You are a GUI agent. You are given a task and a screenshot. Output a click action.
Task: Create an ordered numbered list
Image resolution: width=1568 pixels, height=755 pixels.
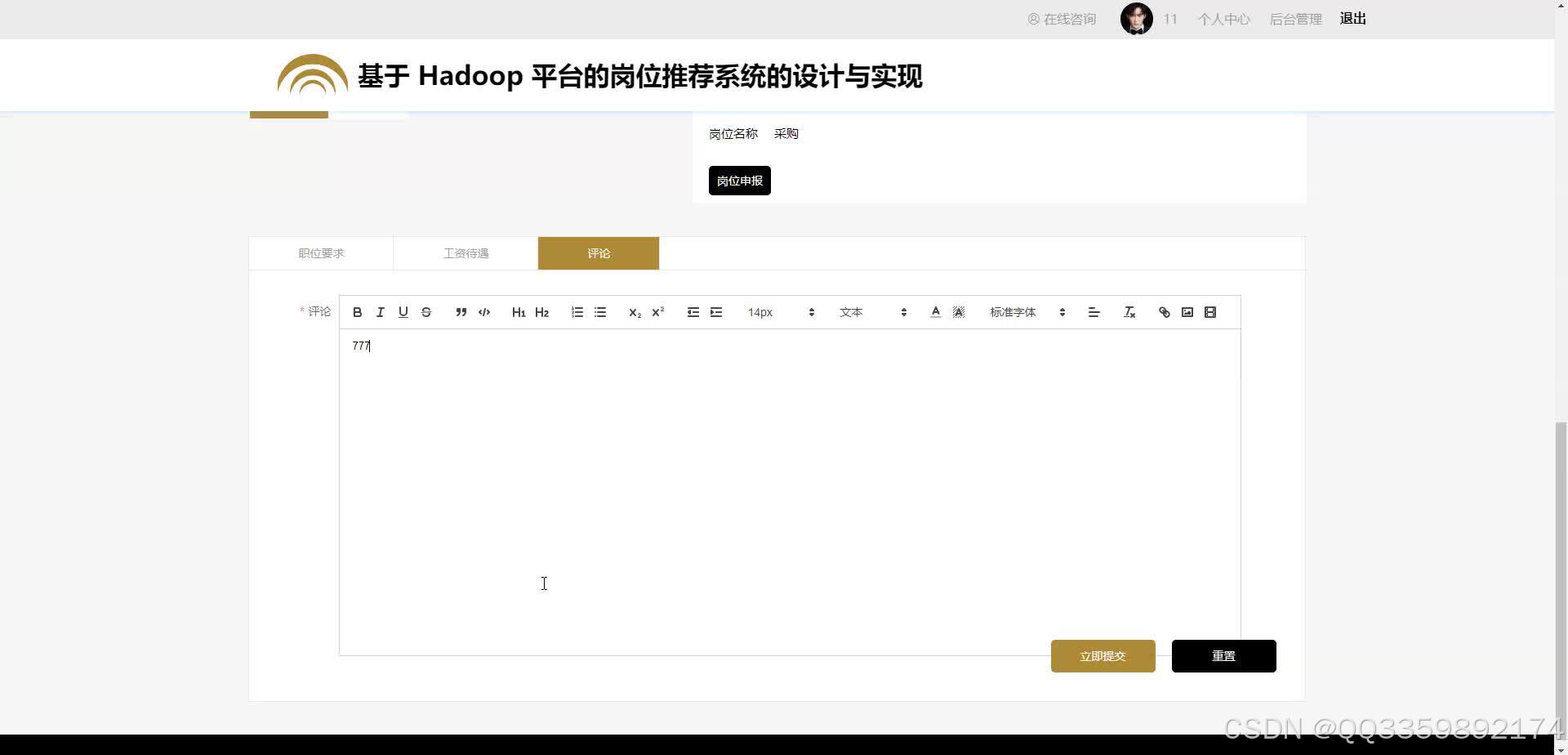[x=577, y=312]
